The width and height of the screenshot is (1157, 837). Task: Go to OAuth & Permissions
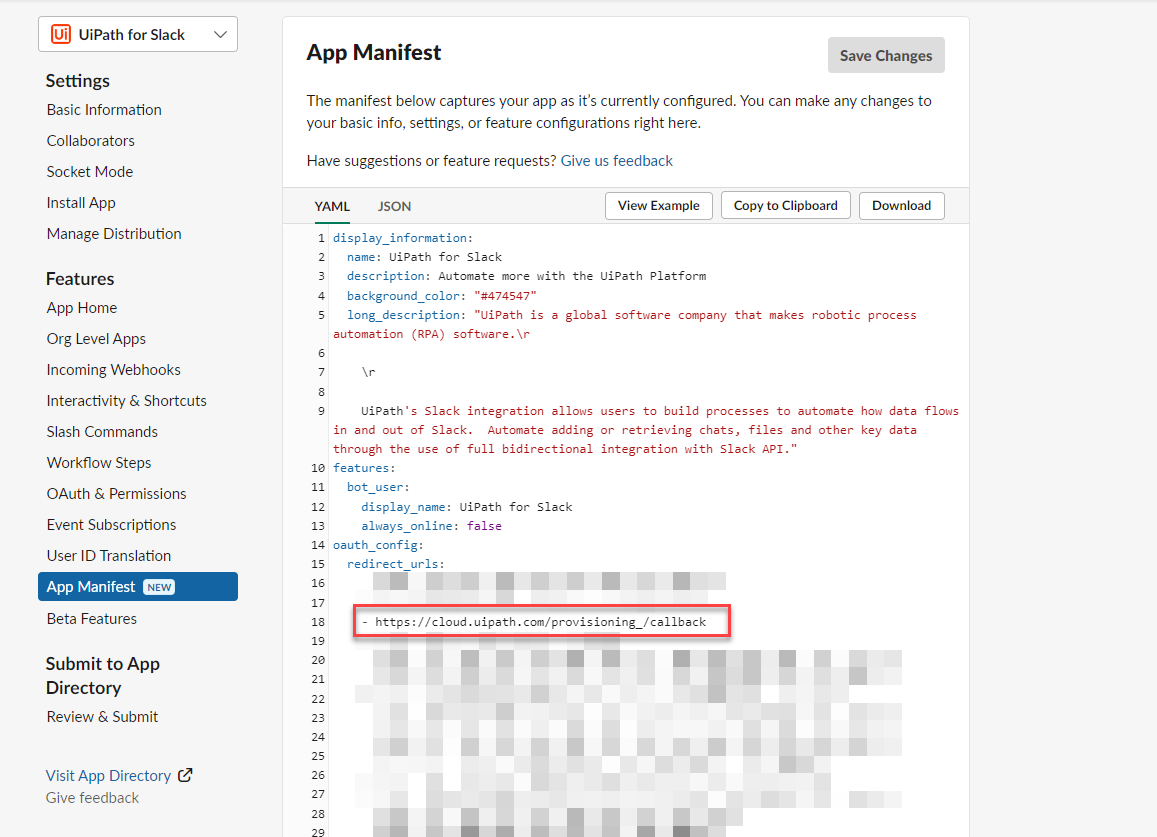(x=117, y=494)
